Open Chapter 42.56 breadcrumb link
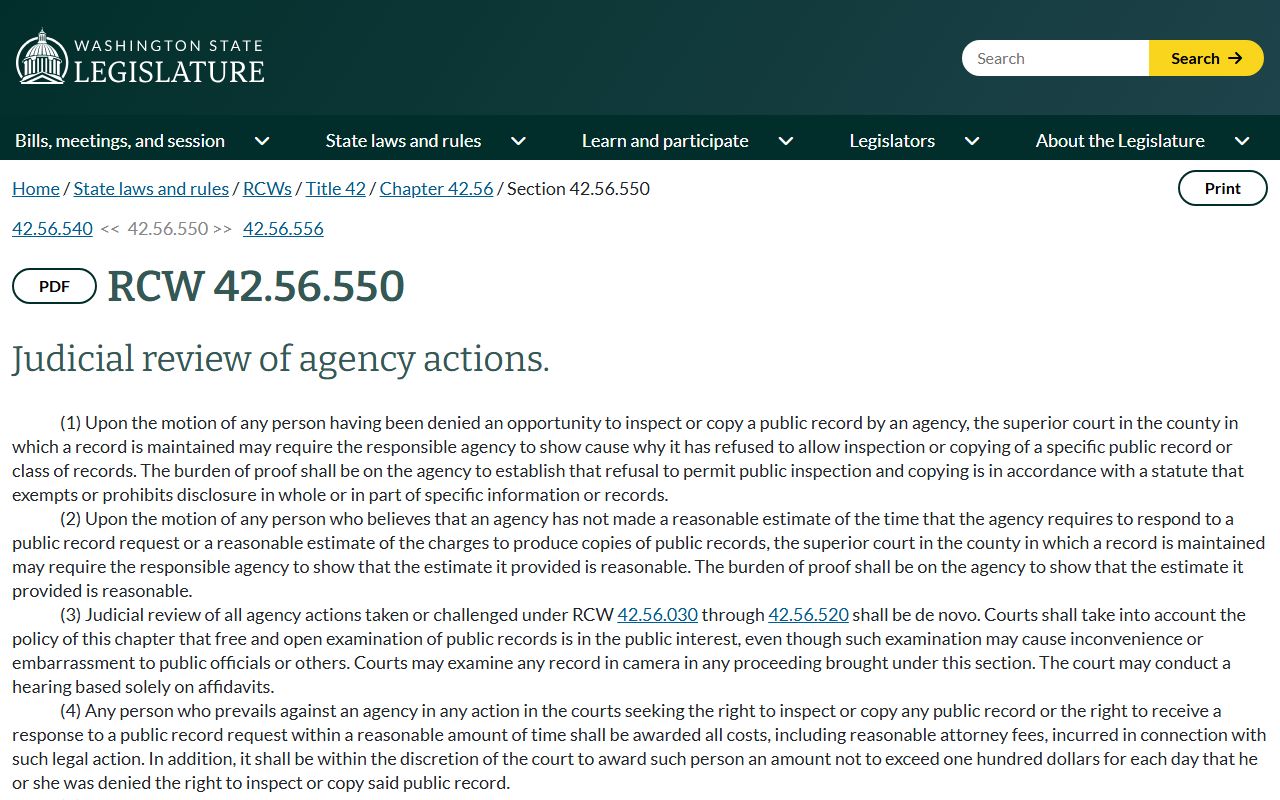This screenshot has height=800, width=1280. 437,188
